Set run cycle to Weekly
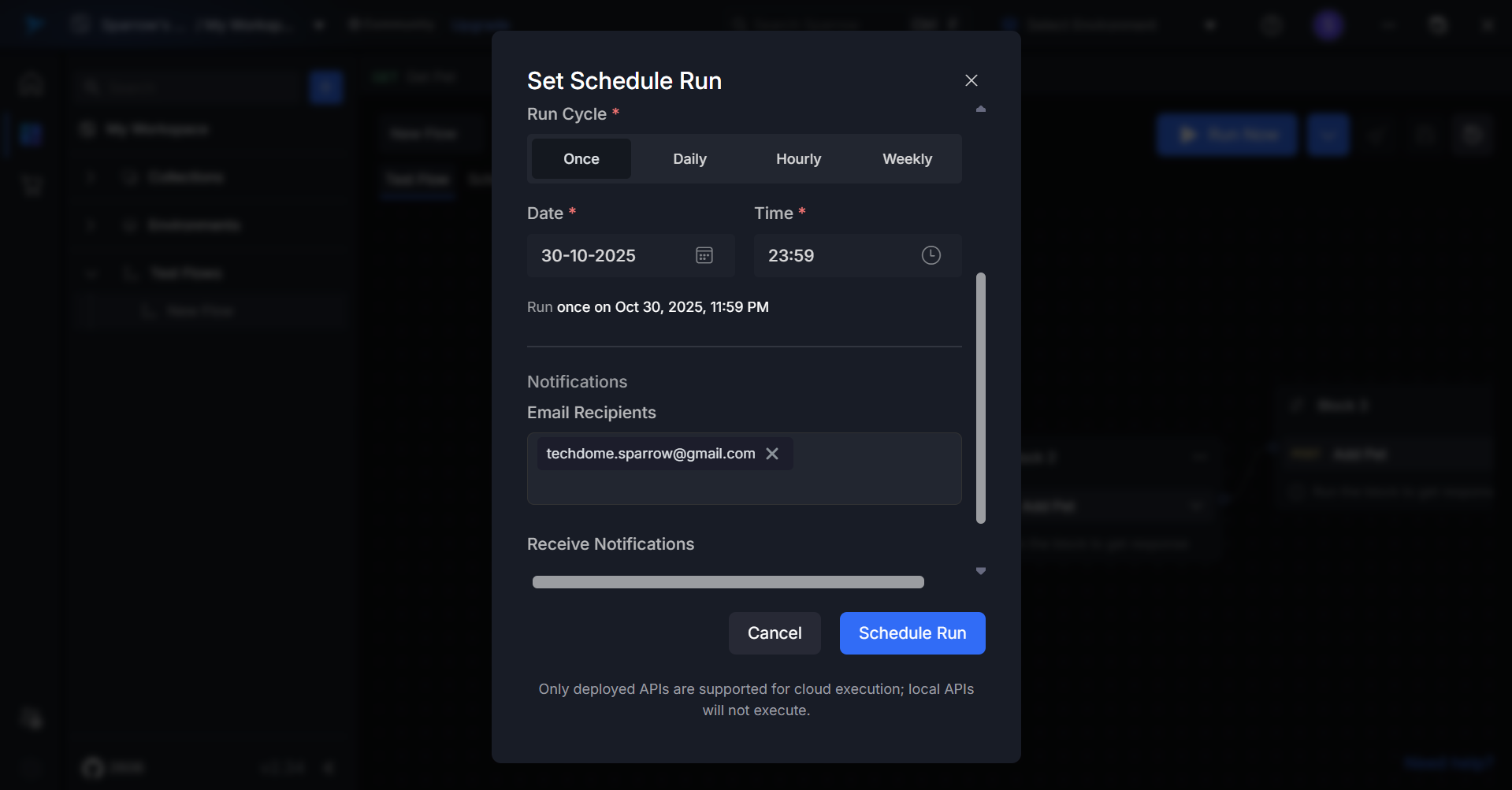The image size is (1512, 790). [907, 159]
